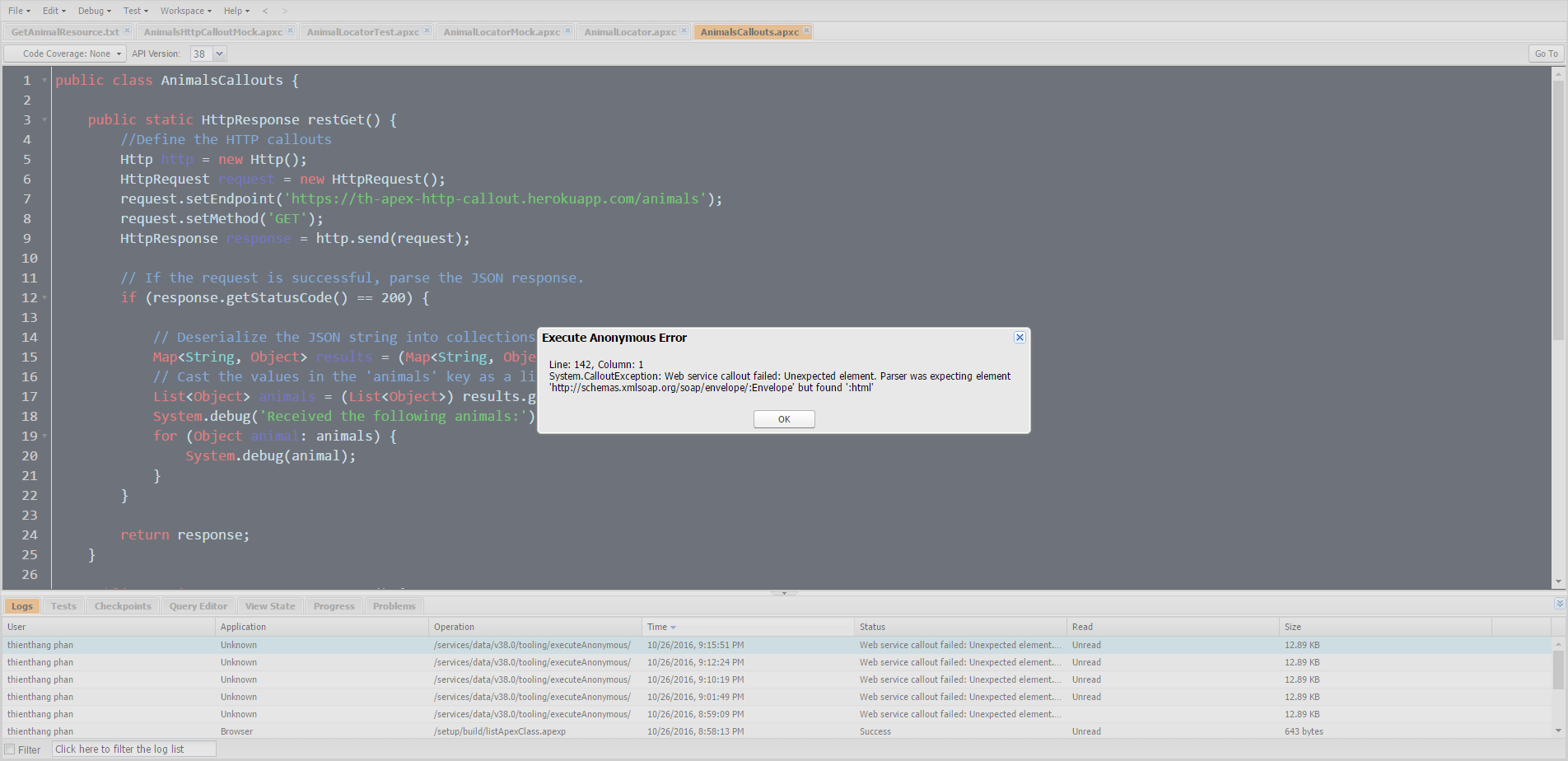Screen dimensions: 1568x761
Task: Click the navigate back arrow beside Help
Action: (x=265, y=11)
